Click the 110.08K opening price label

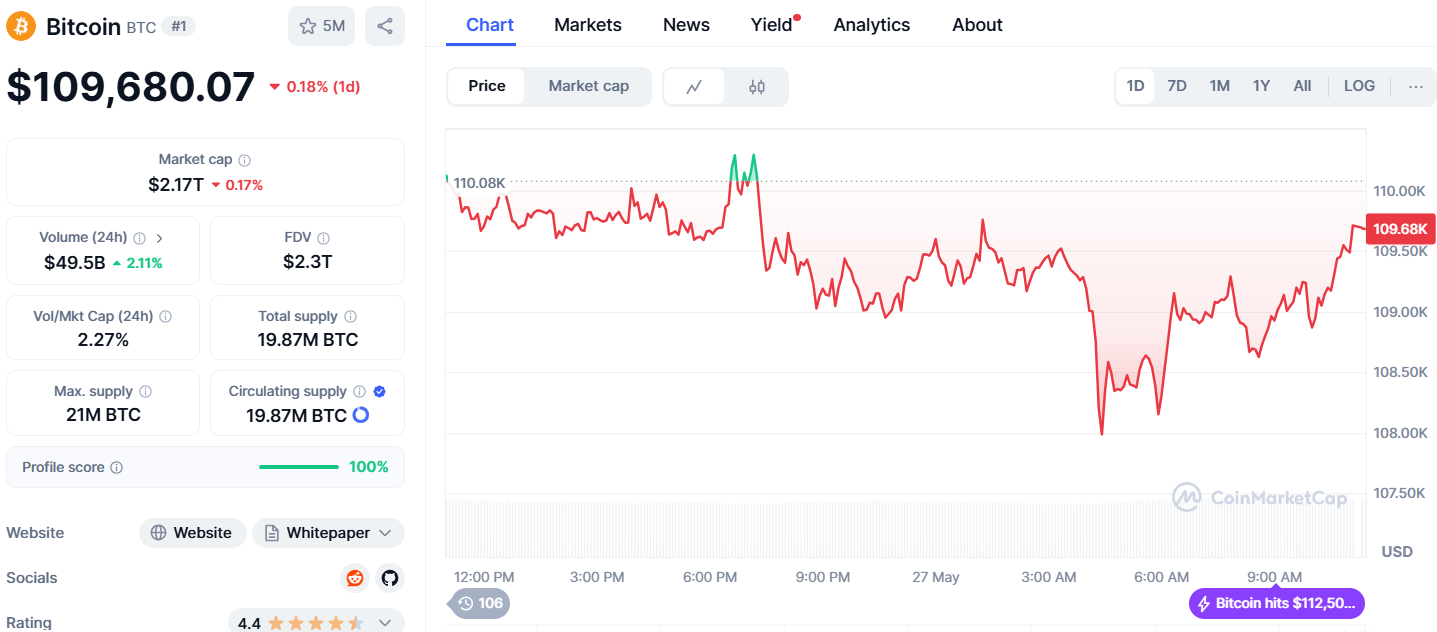pos(479,183)
